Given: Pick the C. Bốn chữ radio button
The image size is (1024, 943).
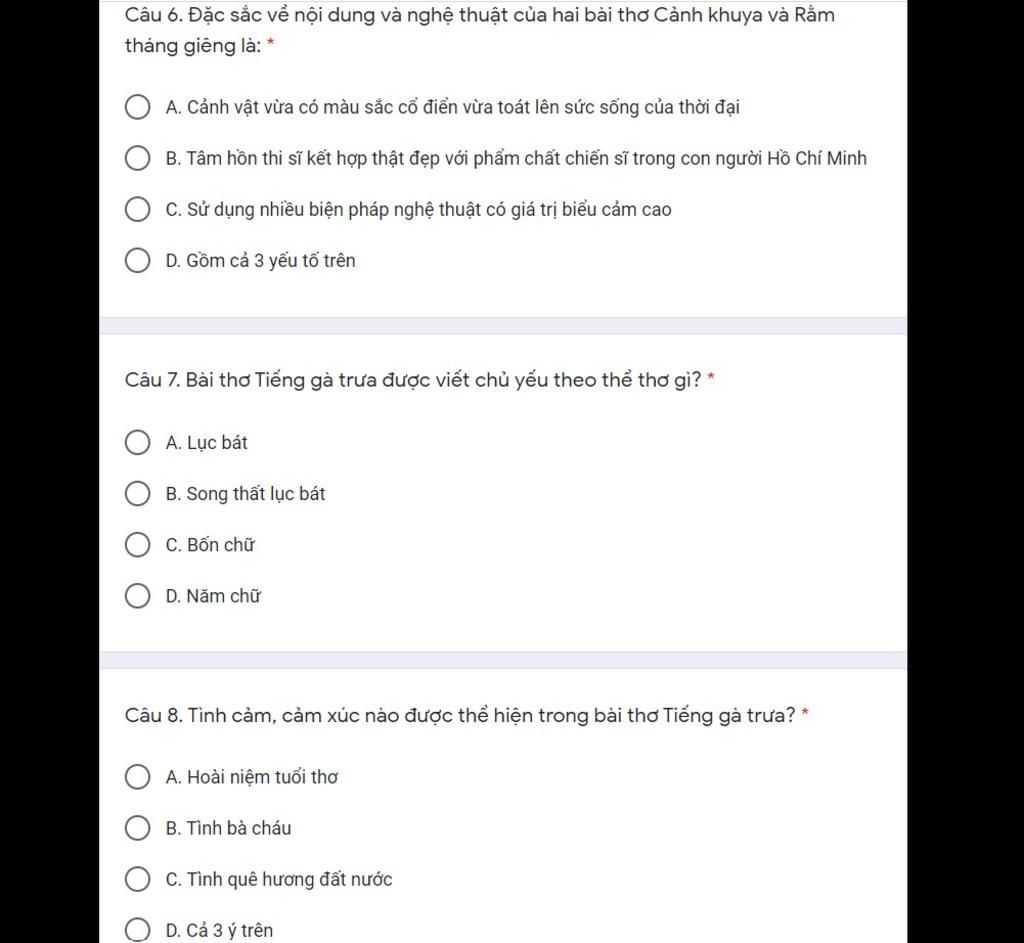Looking at the screenshot, I should tap(137, 545).
